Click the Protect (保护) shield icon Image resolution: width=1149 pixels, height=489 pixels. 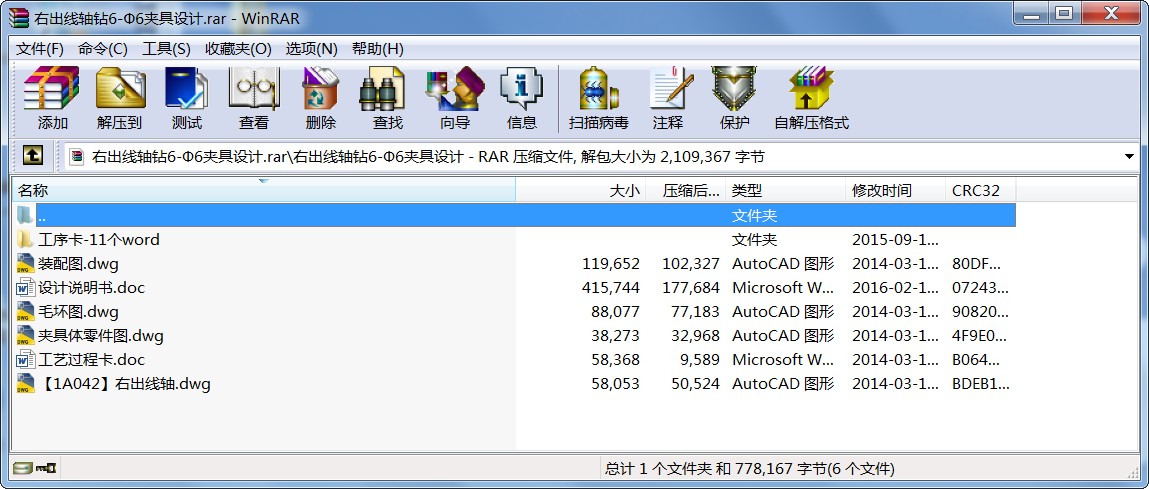click(x=734, y=99)
